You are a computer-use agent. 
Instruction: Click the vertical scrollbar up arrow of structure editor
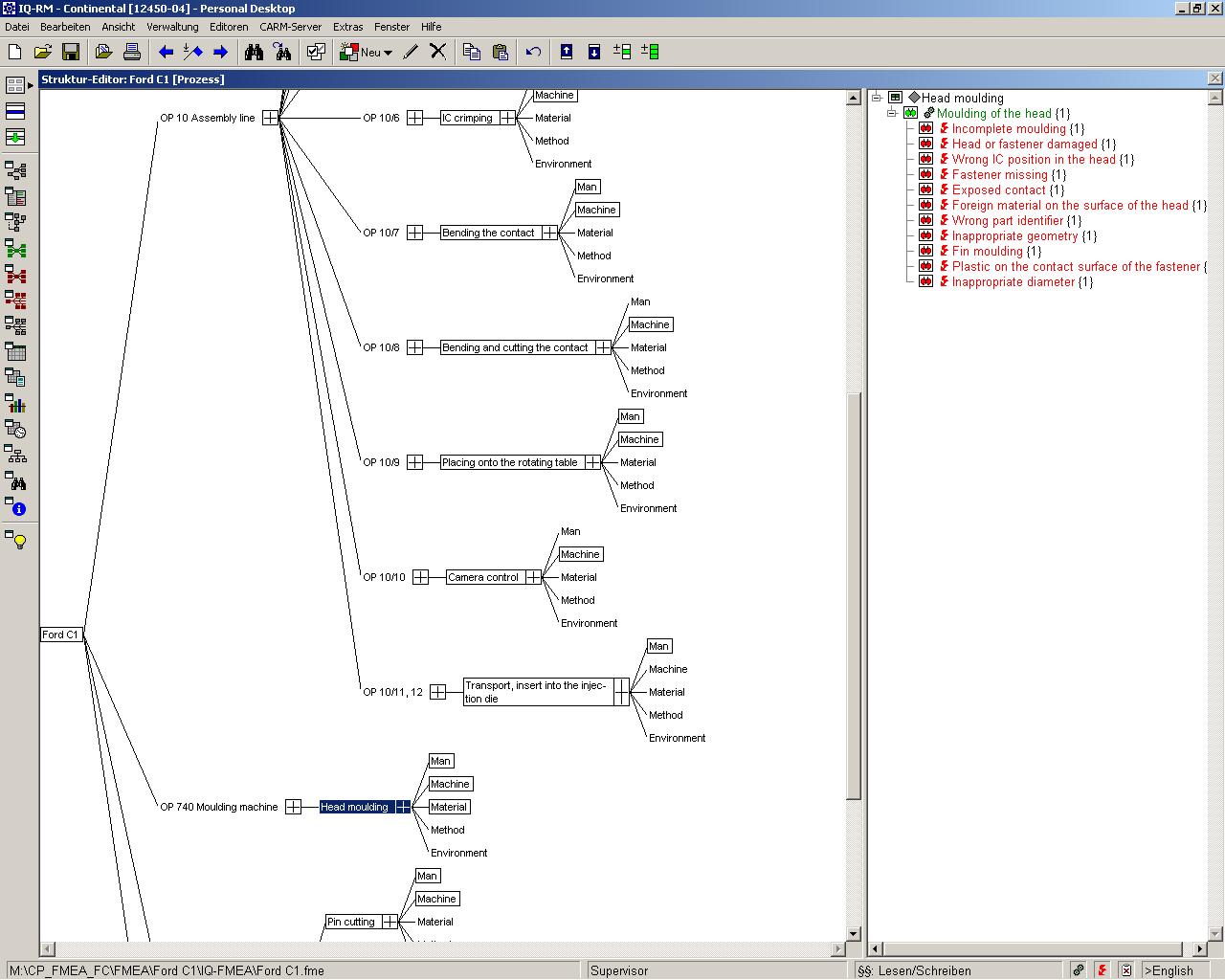(x=854, y=98)
